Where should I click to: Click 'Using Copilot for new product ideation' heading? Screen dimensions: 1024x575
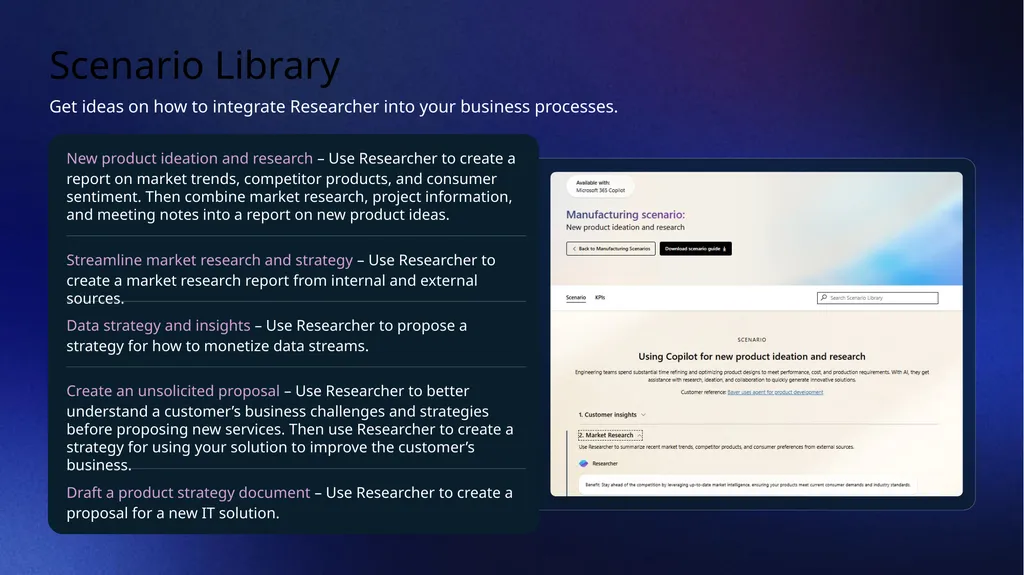pos(752,357)
